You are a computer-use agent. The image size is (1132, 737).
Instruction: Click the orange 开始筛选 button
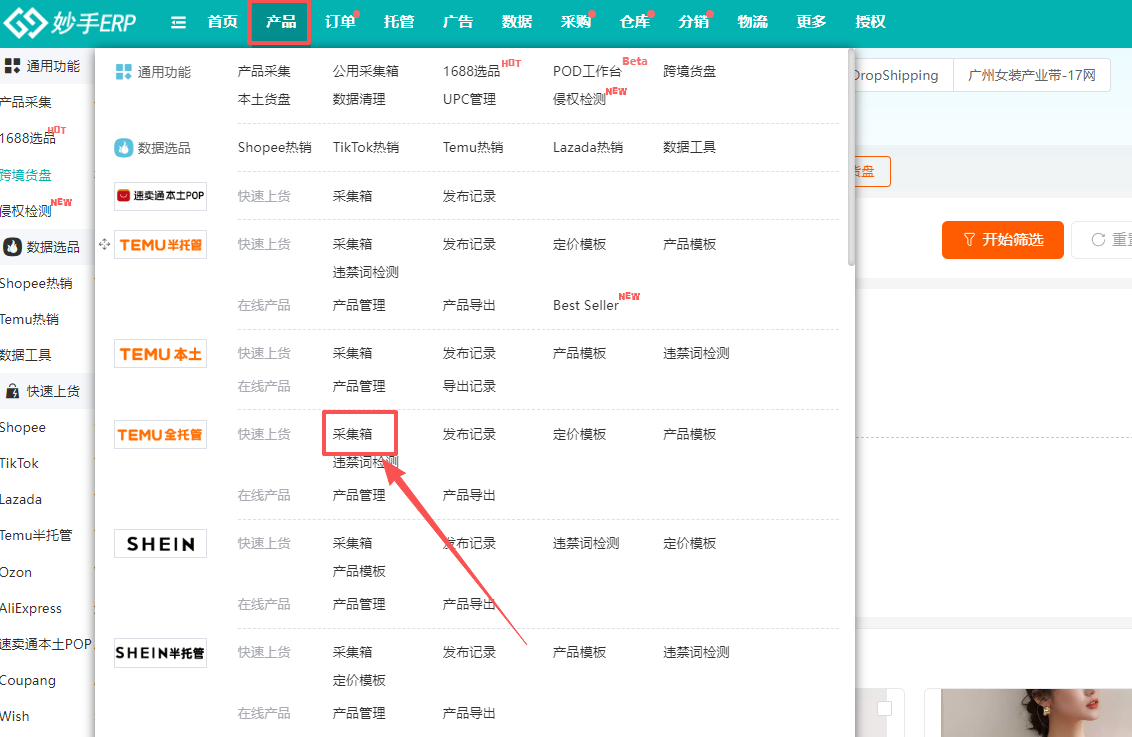[1002, 240]
